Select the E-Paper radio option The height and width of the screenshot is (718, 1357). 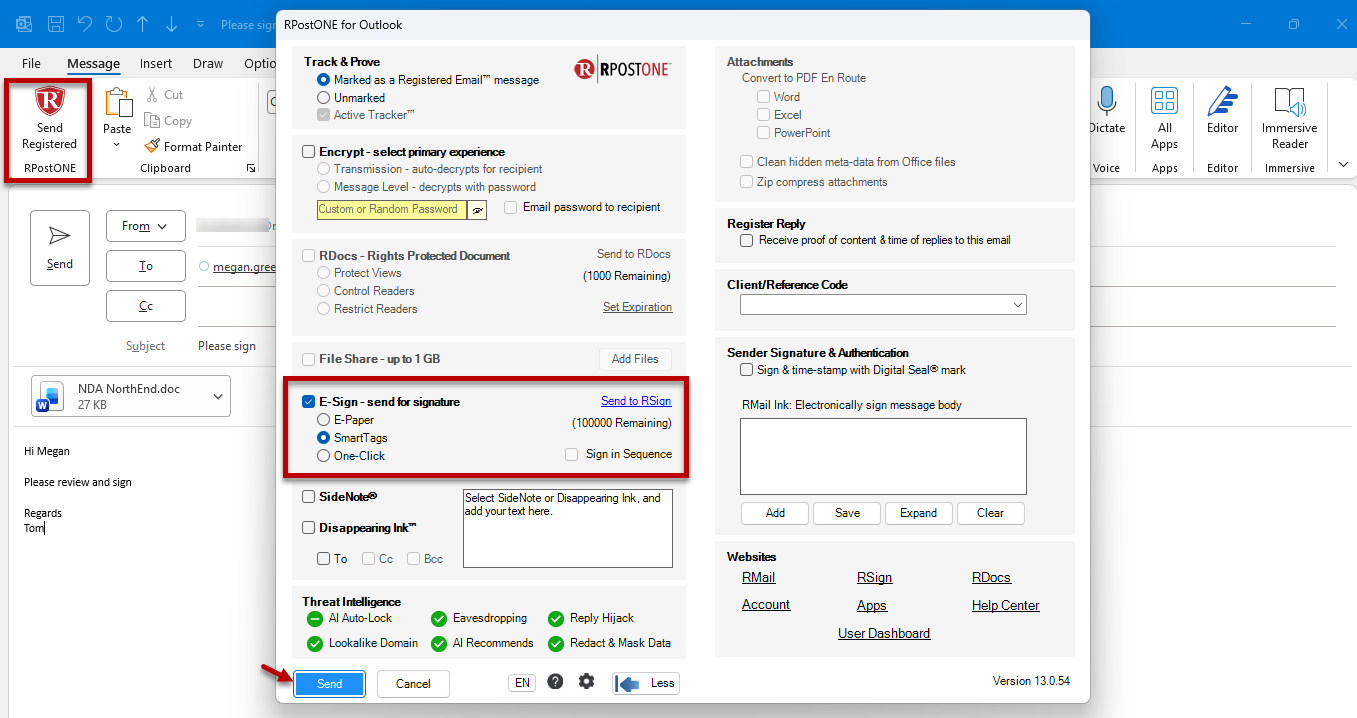coord(323,420)
